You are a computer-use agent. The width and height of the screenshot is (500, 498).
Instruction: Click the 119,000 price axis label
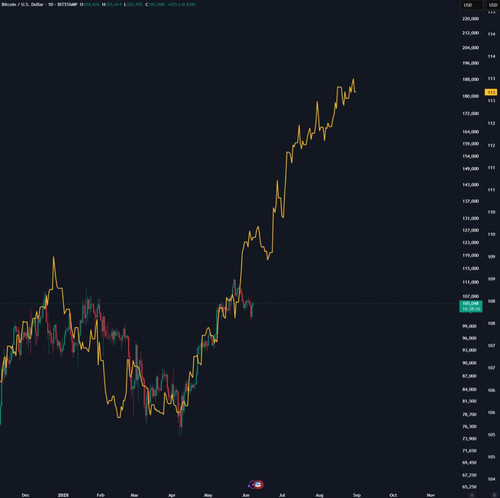470,255
